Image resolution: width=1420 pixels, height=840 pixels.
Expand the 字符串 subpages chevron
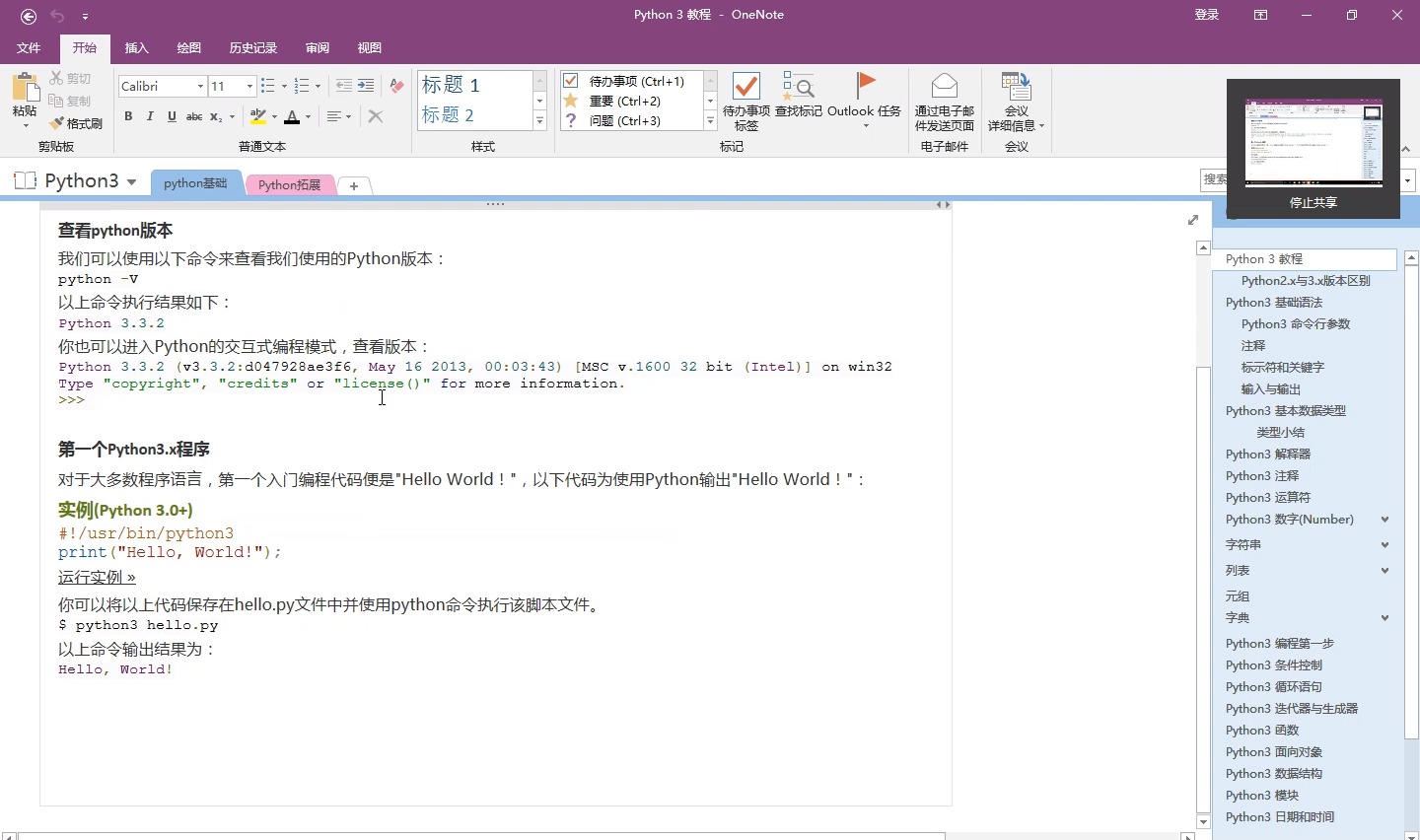coord(1385,545)
